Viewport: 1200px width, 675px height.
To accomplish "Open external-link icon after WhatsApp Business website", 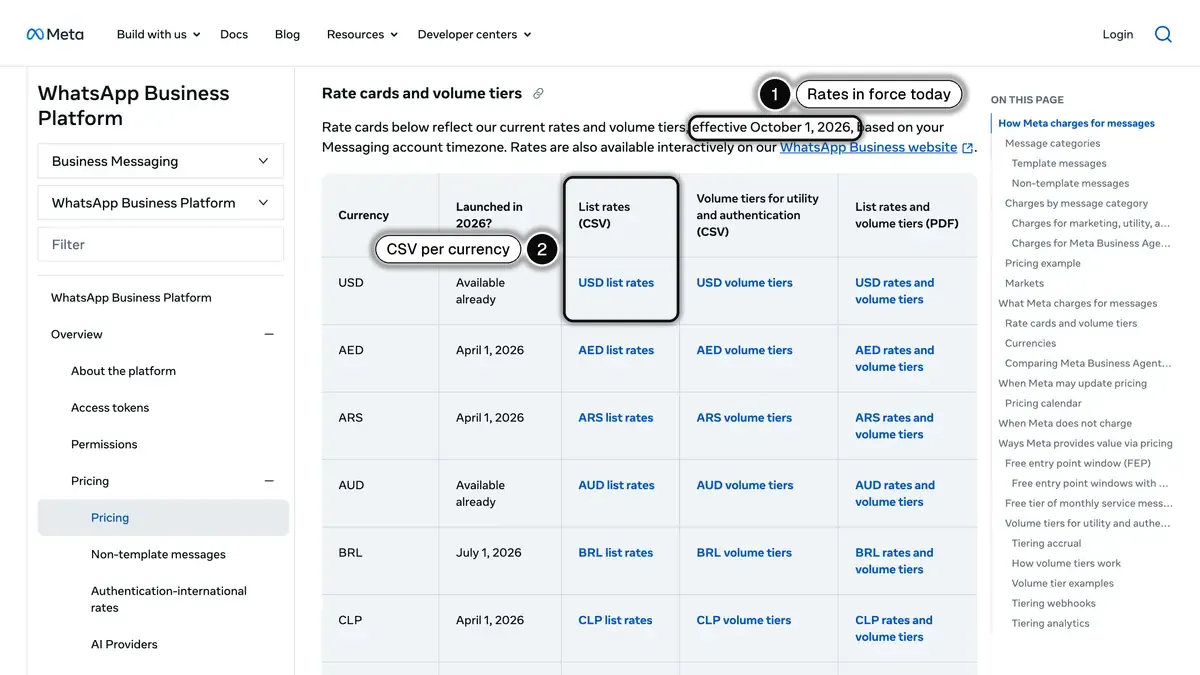I will 967,148.
